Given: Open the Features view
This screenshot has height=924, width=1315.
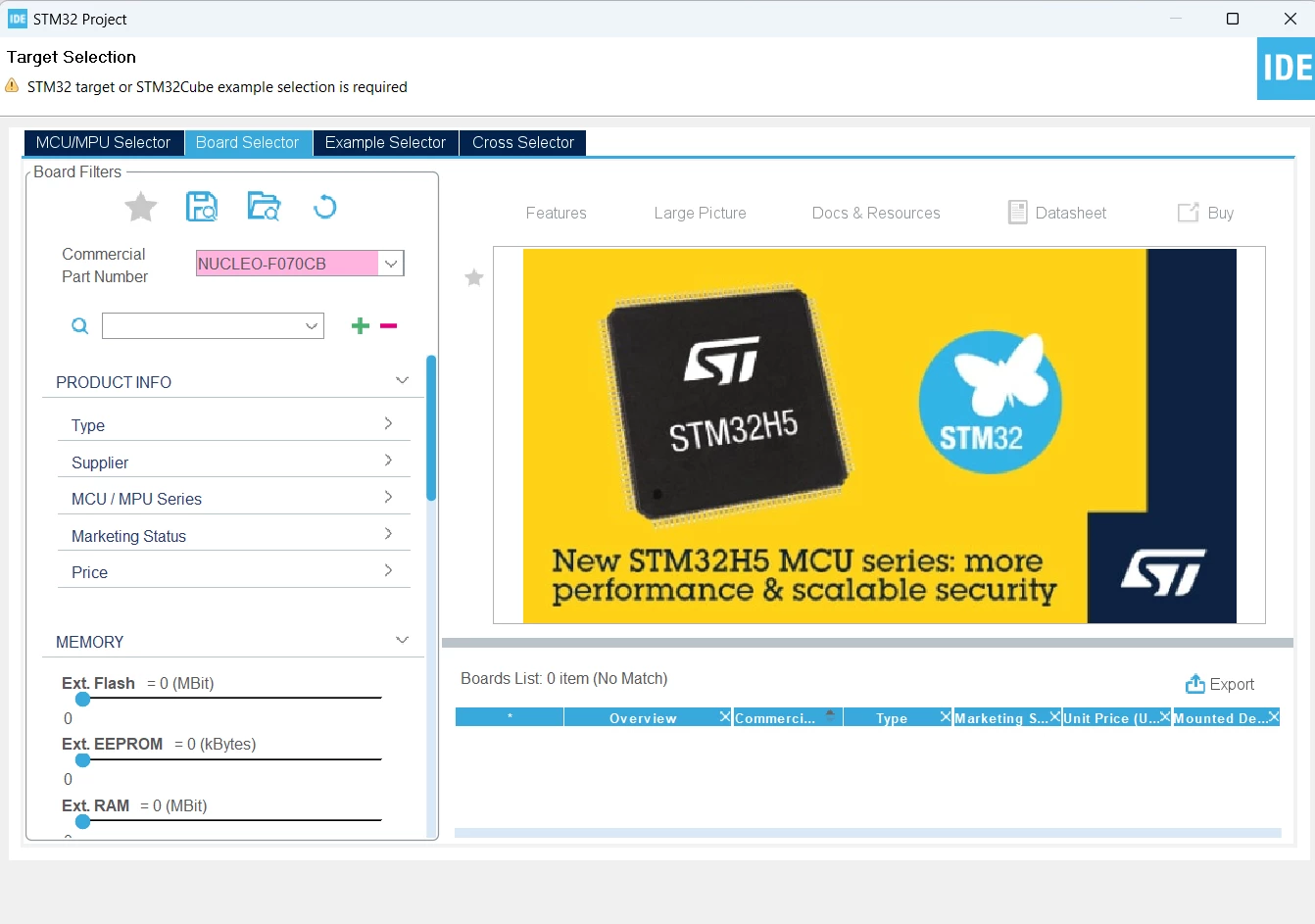Looking at the screenshot, I should pyautogui.click(x=556, y=213).
